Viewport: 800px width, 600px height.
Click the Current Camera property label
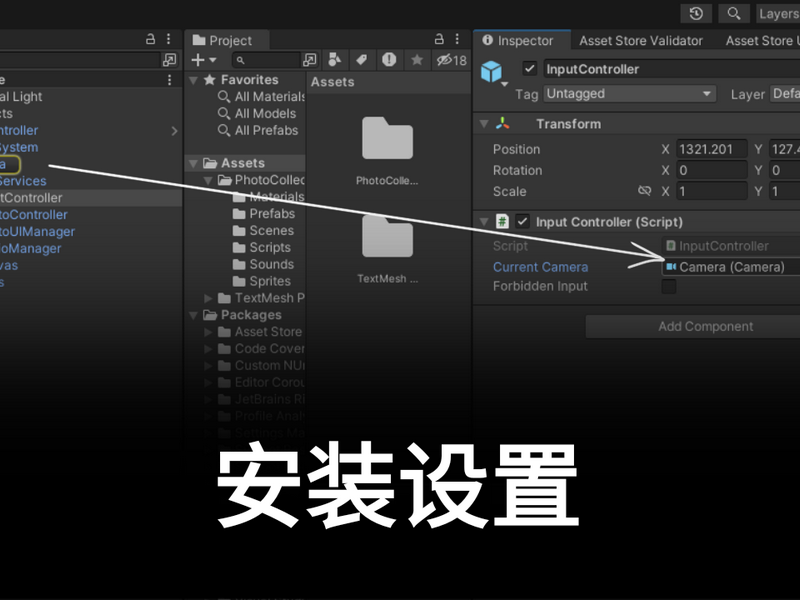pos(540,267)
